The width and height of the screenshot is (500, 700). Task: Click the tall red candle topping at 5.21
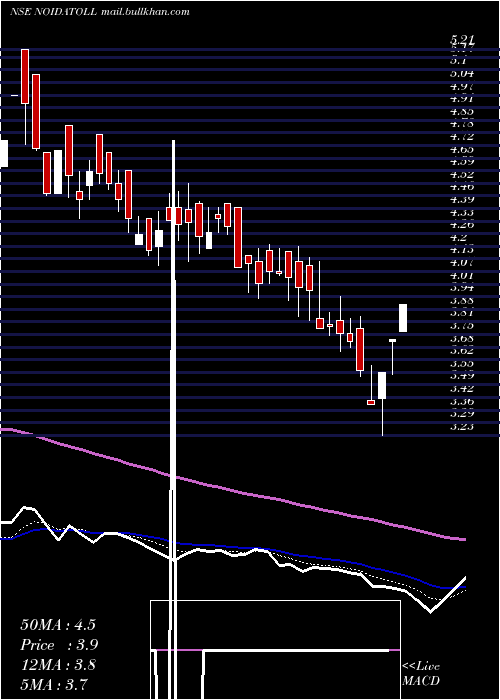tap(25, 76)
